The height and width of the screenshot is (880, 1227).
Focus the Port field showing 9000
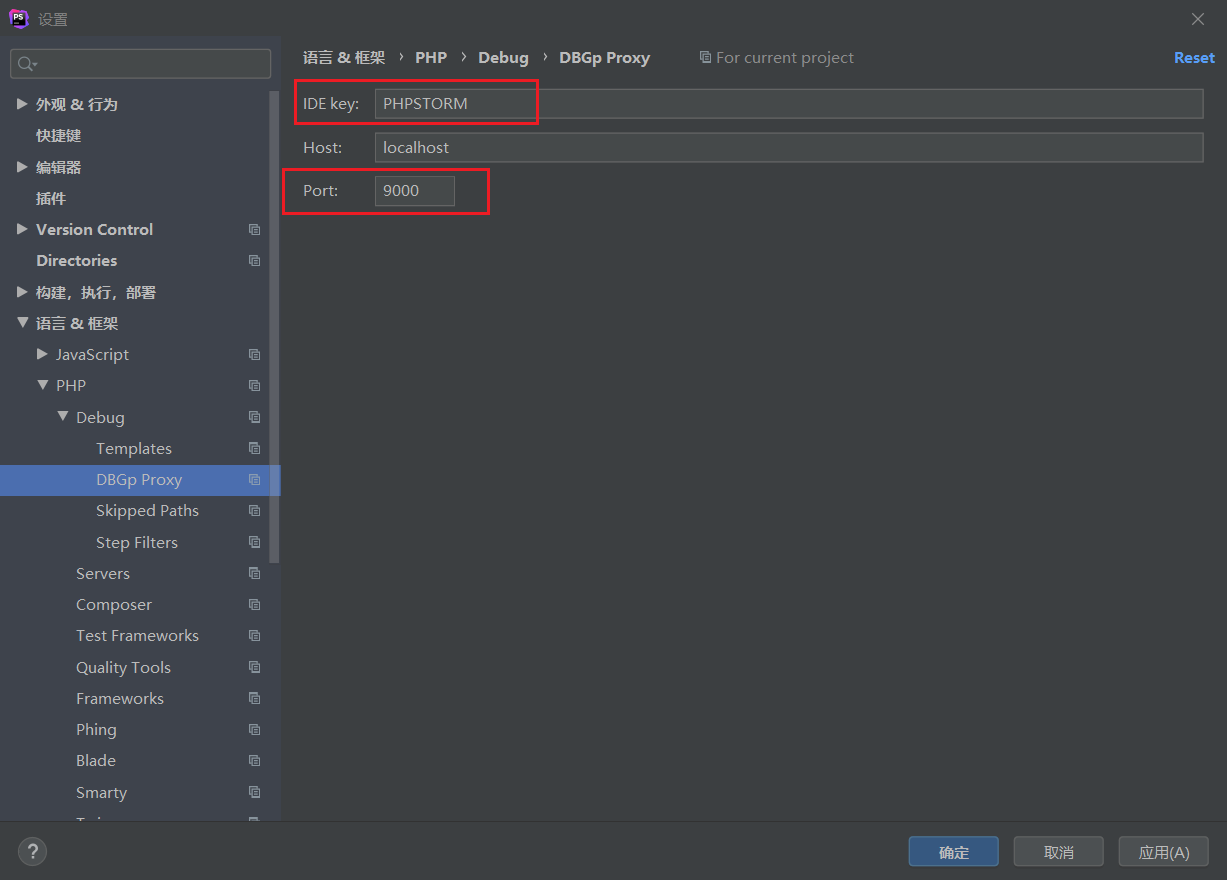(415, 190)
